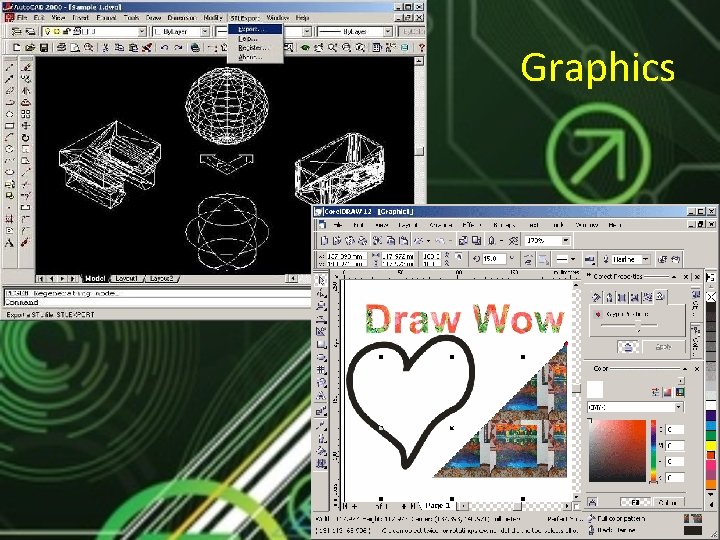This screenshot has width=720, height=540.
Task: Select the Rotate tool in AutoCAD Modify toolbar
Action: [x=26, y=137]
